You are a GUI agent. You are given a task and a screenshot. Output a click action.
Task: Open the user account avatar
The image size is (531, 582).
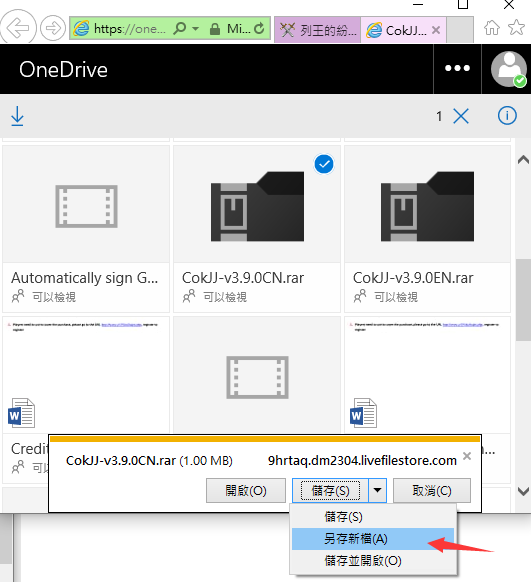point(509,69)
